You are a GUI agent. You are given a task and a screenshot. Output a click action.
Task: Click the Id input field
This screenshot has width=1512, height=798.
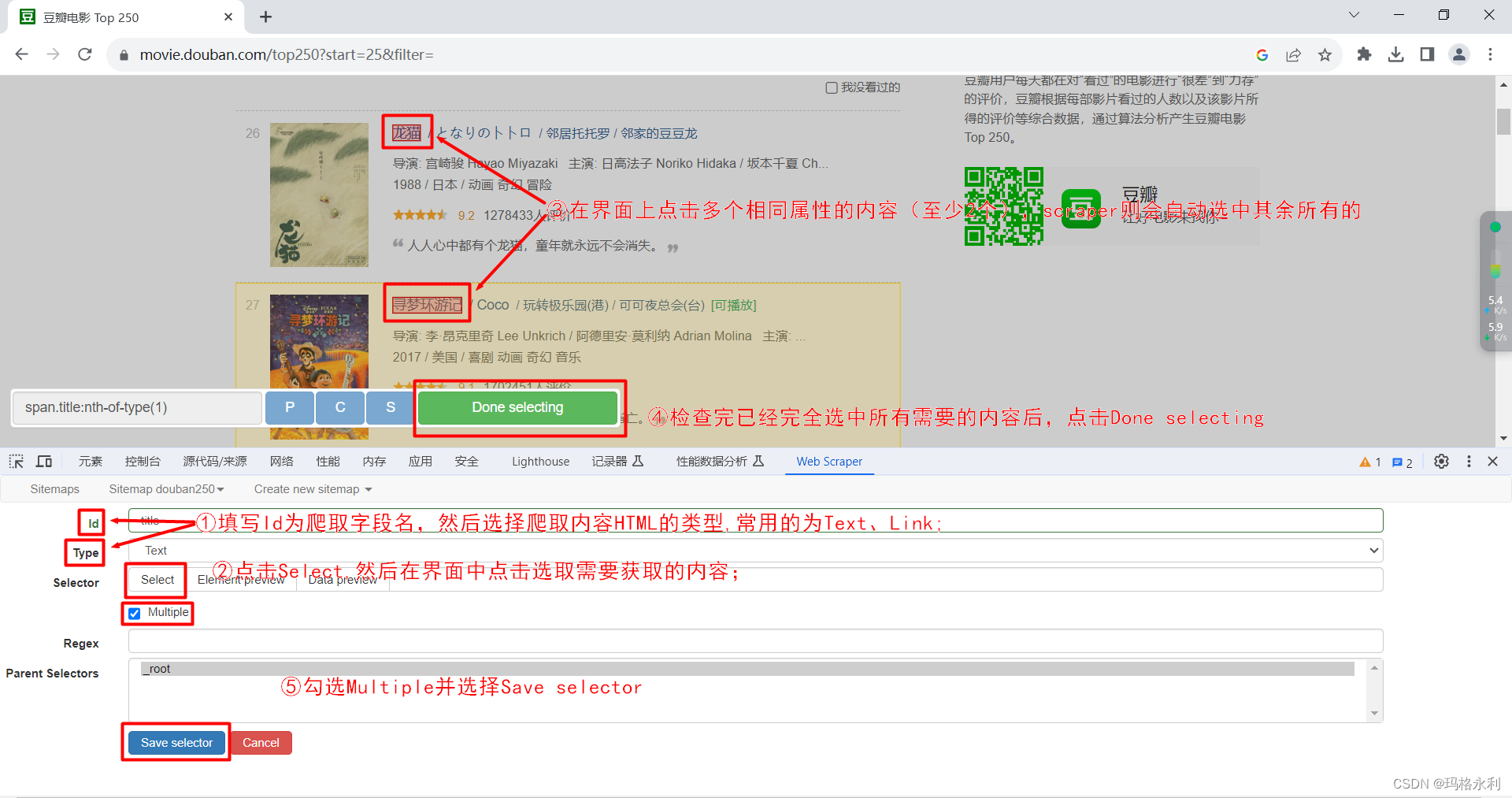[755, 521]
